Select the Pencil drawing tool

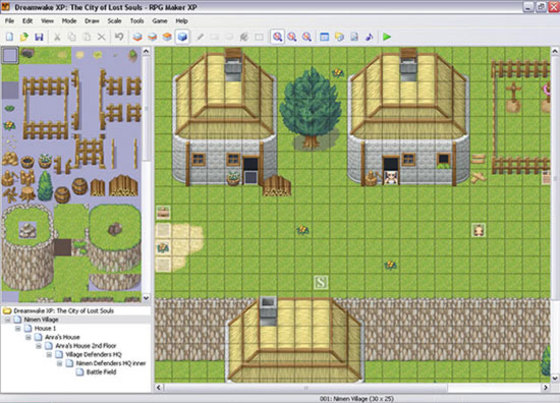tap(200, 36)
